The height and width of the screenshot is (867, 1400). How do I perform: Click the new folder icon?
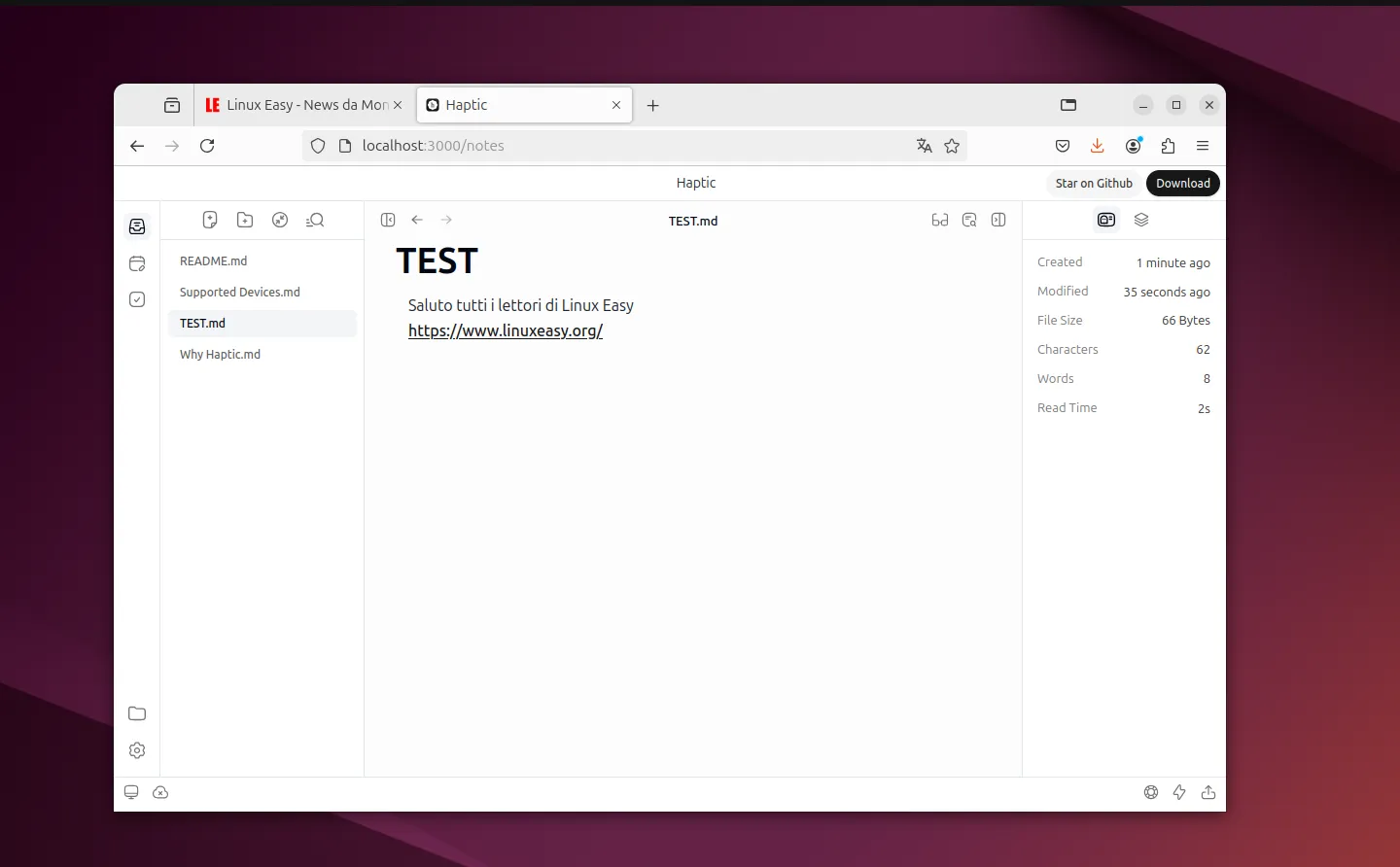(245, 221)
